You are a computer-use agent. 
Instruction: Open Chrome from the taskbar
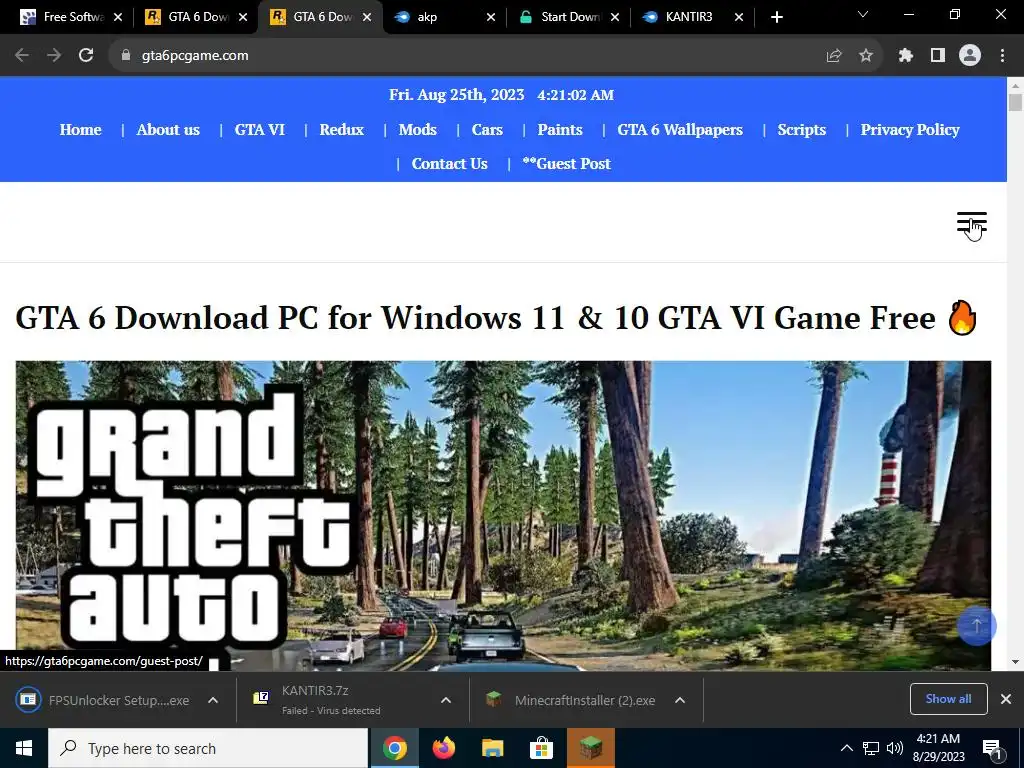click(394, 748)
